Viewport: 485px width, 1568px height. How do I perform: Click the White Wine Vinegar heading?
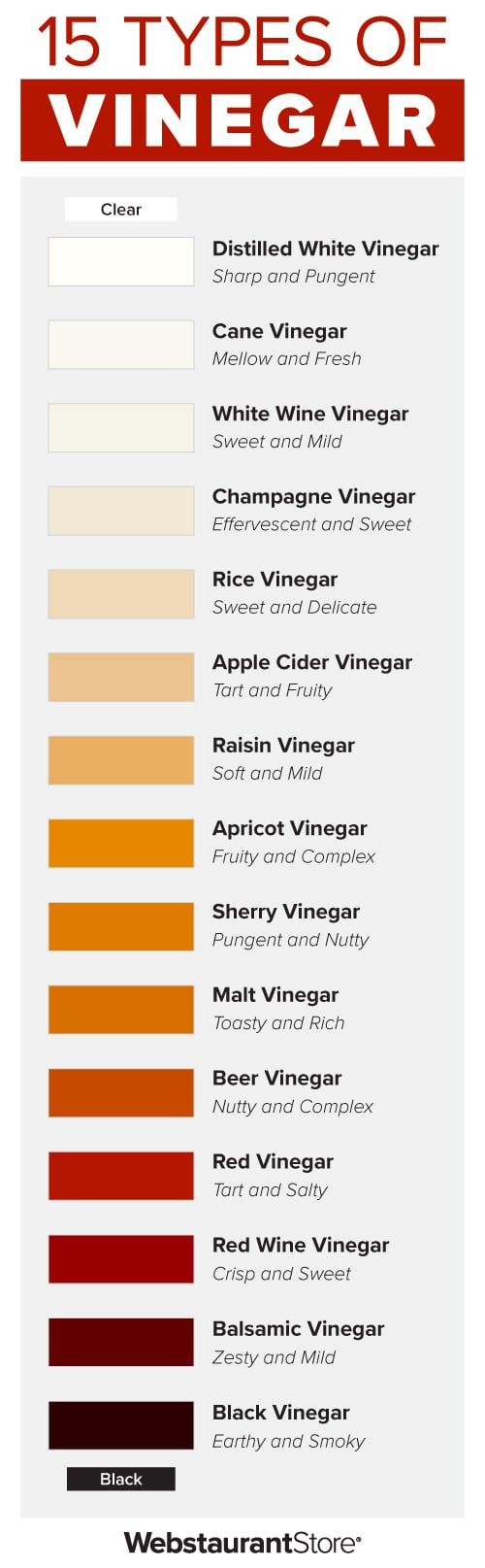click(x=310, y=415)
